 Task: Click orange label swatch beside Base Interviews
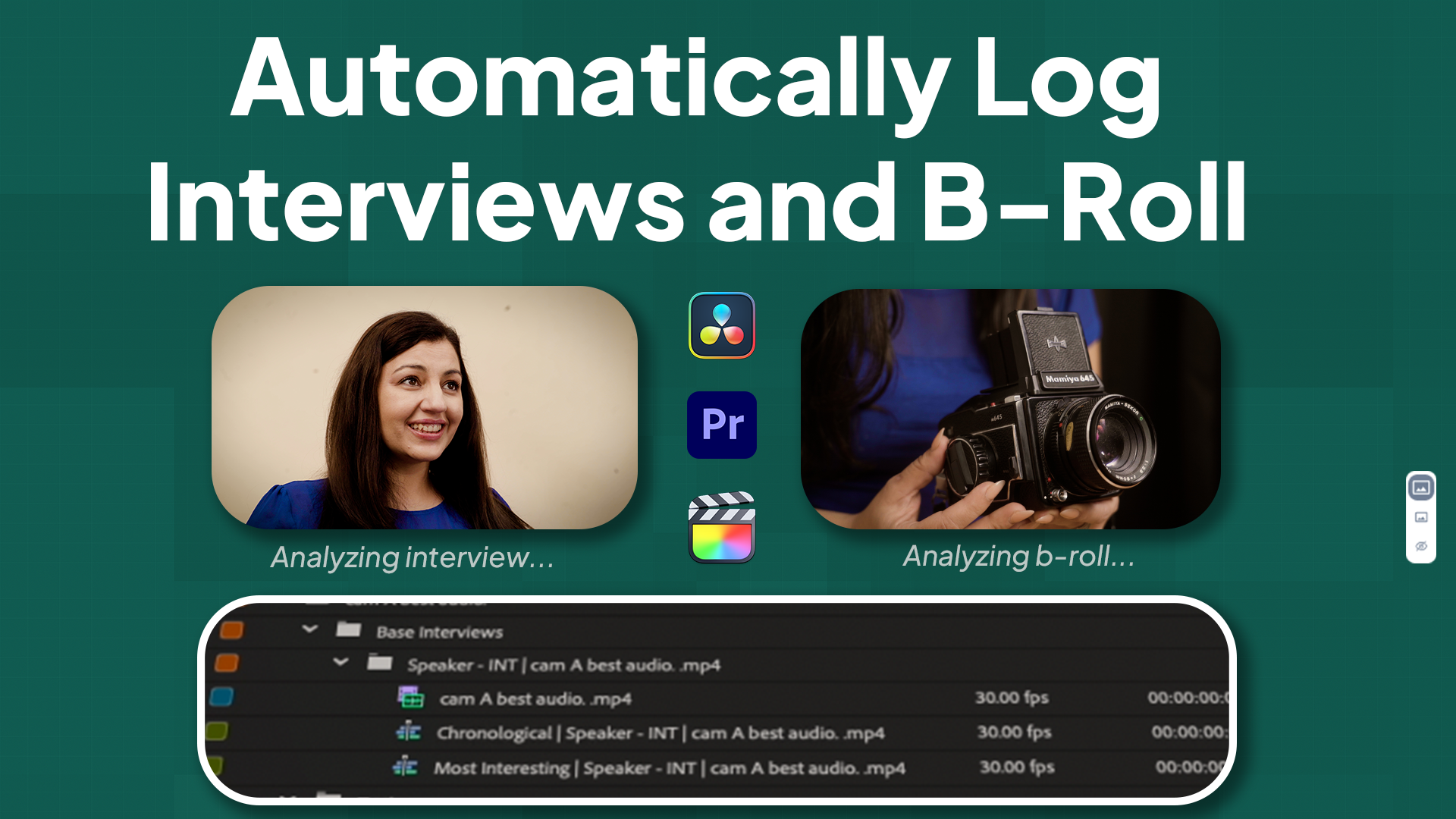(x=231, y=630)
